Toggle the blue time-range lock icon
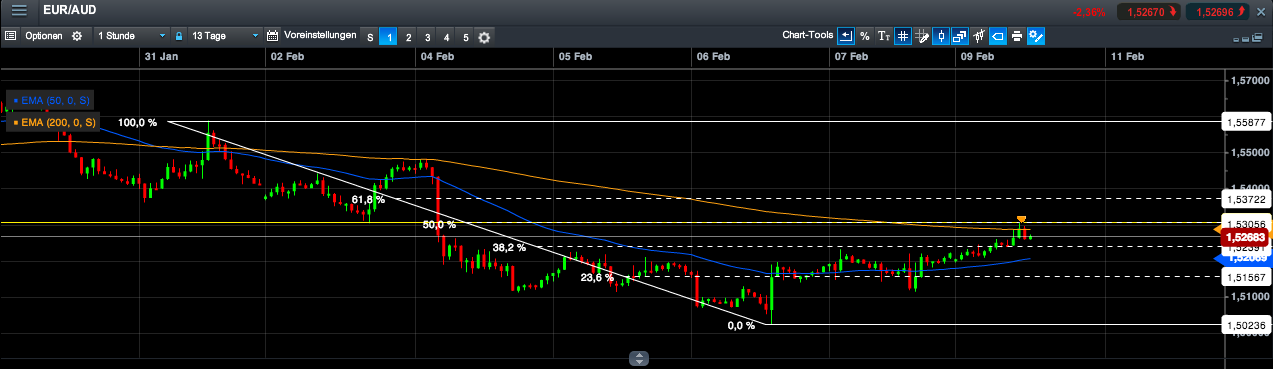The height and width of the screenshot is (369, 1273). pos(178,36)
